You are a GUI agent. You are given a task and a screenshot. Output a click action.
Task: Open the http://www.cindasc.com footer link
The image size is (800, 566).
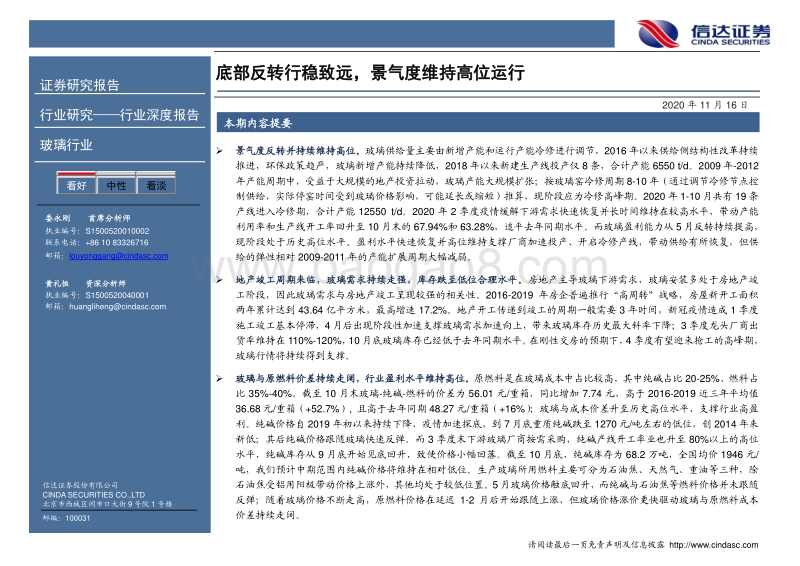[713, 545]
